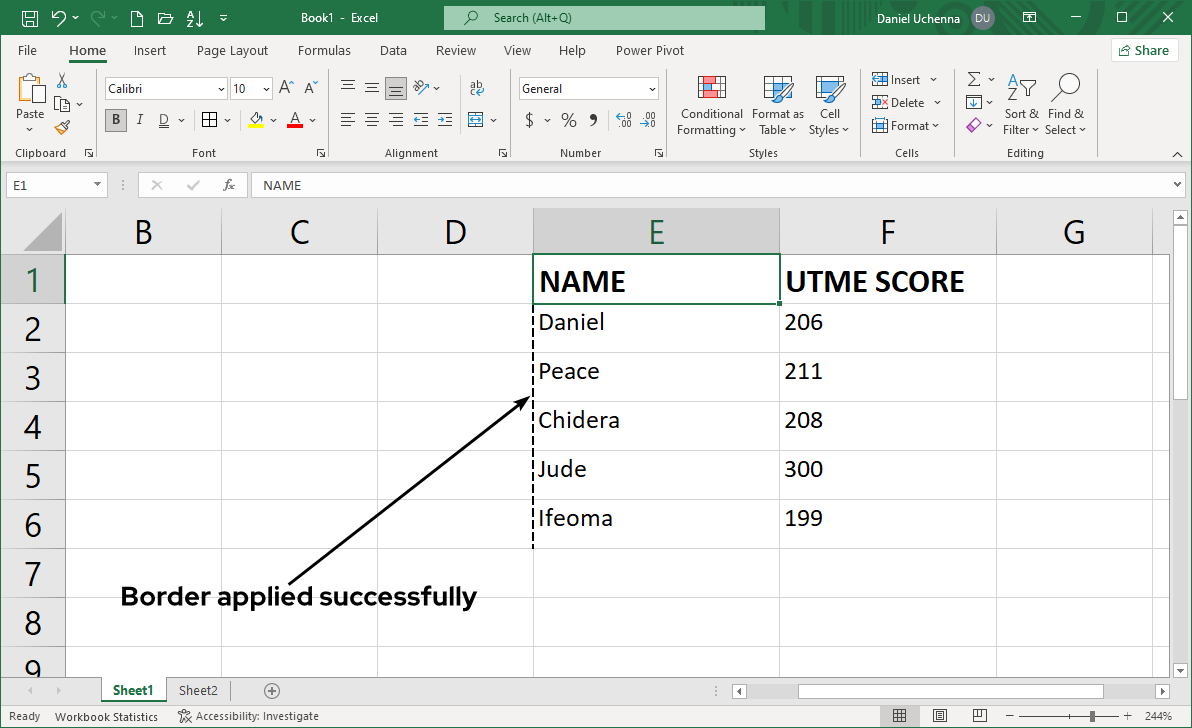Image resolution: width=1192 pixels, height=728 pixels.
Task: Open the Formulas ribbon tab
Action: tap(324, 51)
